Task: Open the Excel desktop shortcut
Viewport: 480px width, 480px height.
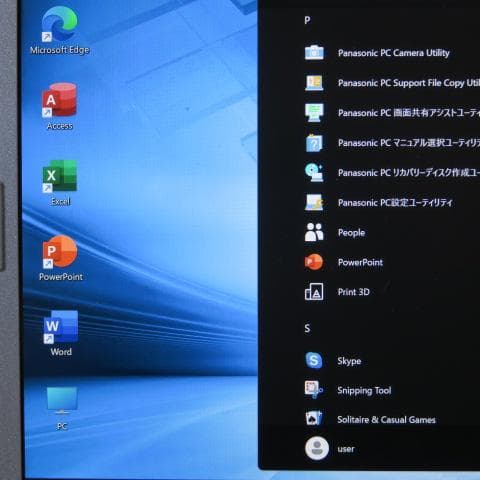Action: [60, 183]
